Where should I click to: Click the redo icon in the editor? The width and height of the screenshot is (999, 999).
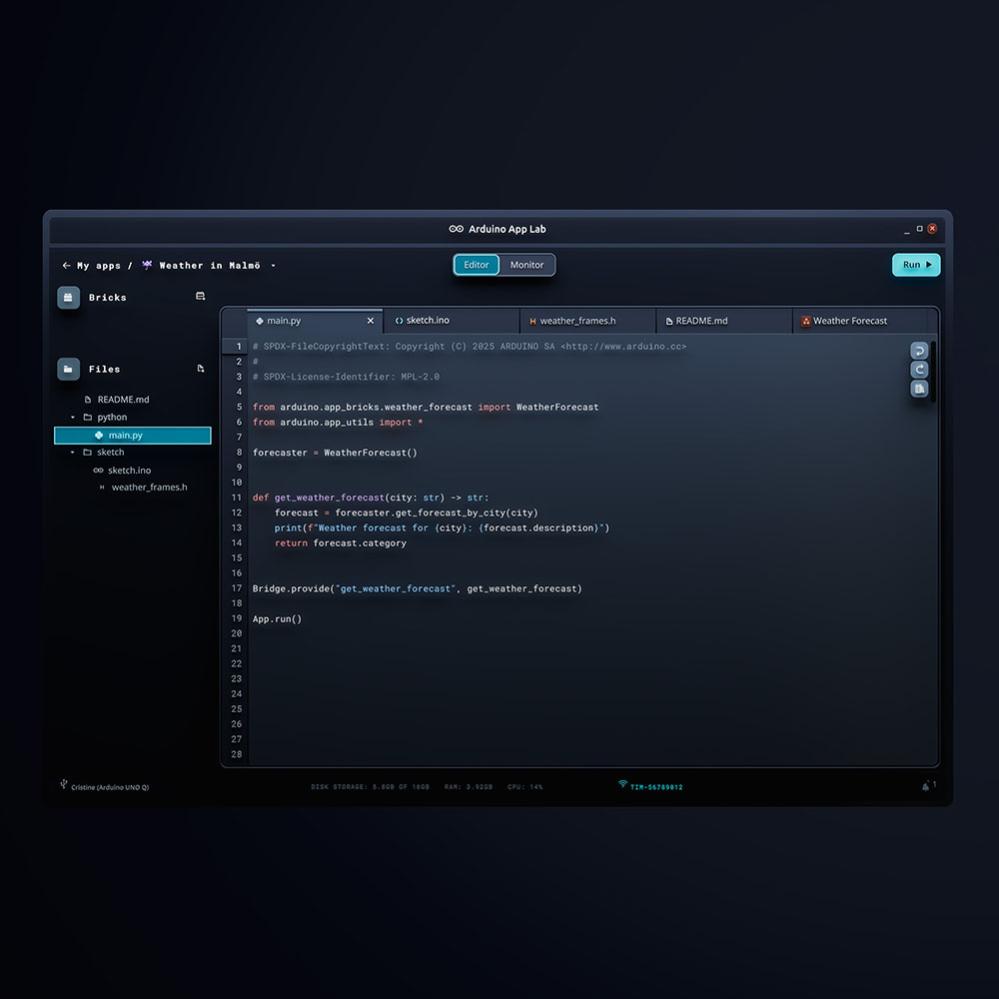coord(919,370)
